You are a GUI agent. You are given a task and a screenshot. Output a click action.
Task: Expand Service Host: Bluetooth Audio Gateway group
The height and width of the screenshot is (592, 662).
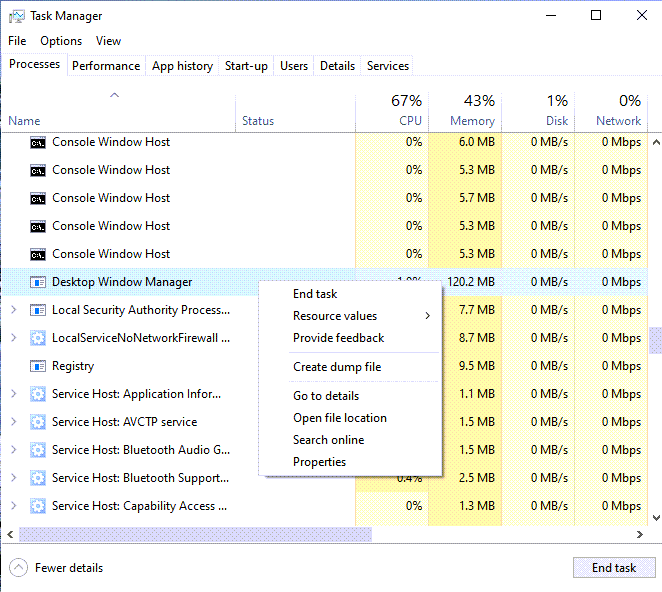(x=13, y=450)
